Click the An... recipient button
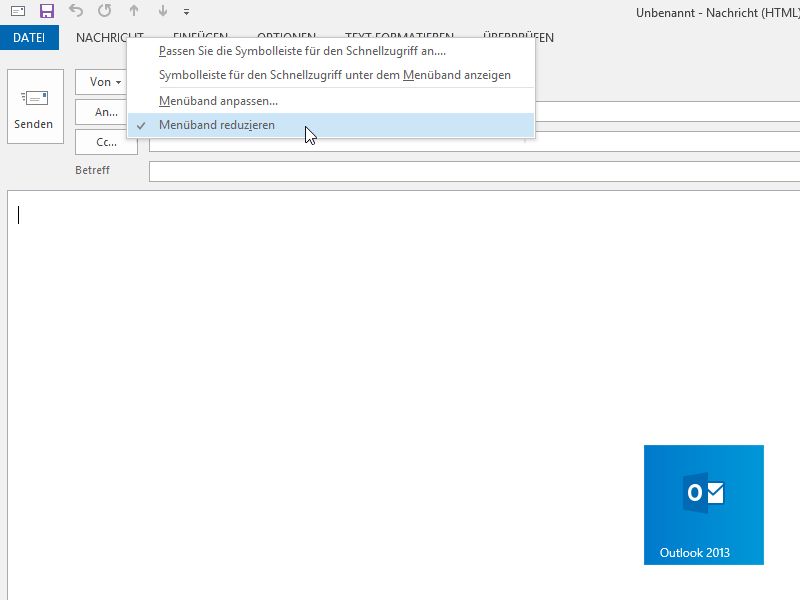The height and width of the screenshot is (600, 800). pyautogui.click(x=101, y=112)
